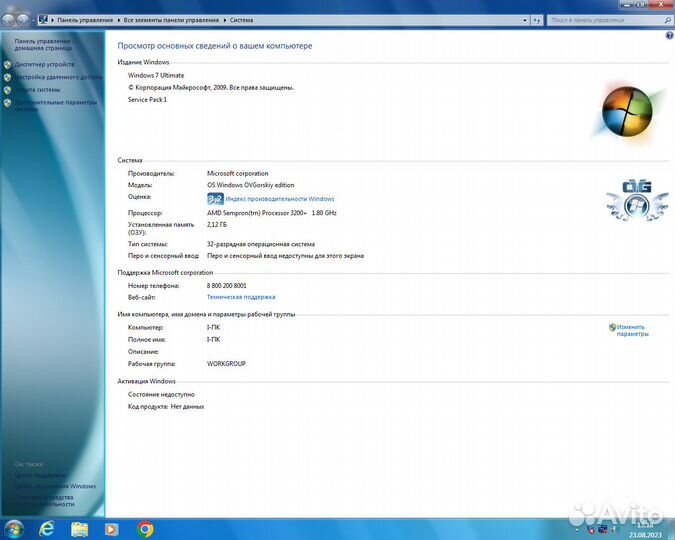Click the Refresh button beside address bar

click(x=537, y=20)
